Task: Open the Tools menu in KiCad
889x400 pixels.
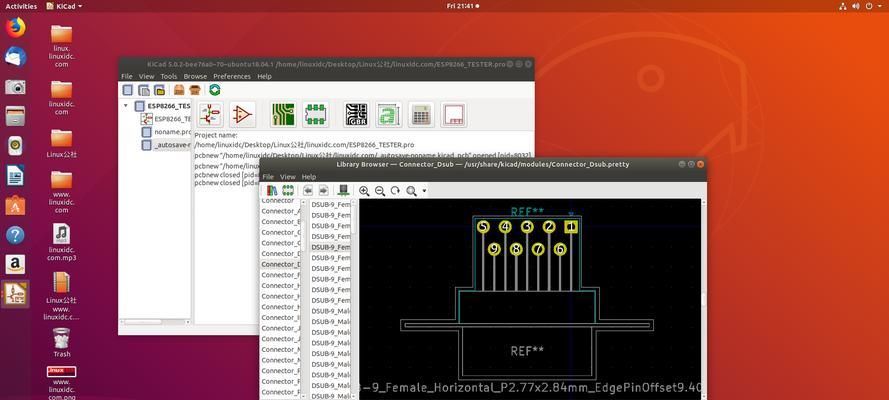Action: pos(168,76)
